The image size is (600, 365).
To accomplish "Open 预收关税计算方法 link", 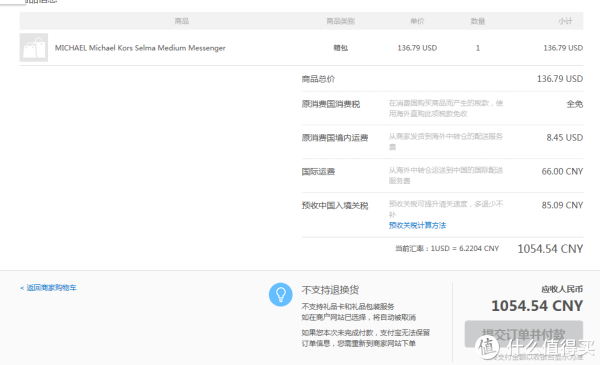I will [417, 225].
